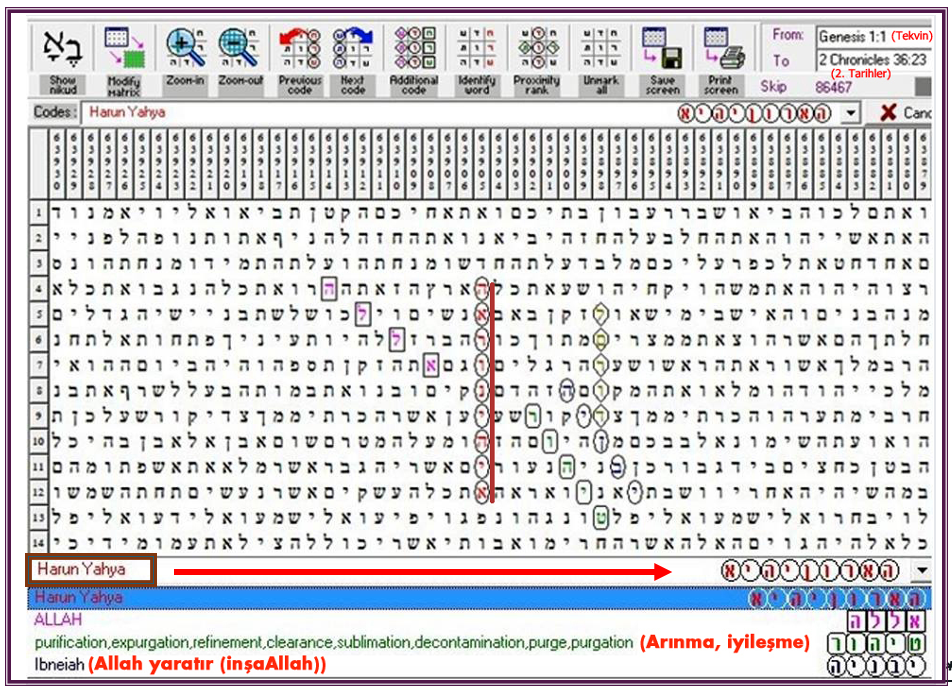Select matrix row number 12
Viewport: 952px width, 696px height.
[x=38, y=492]
